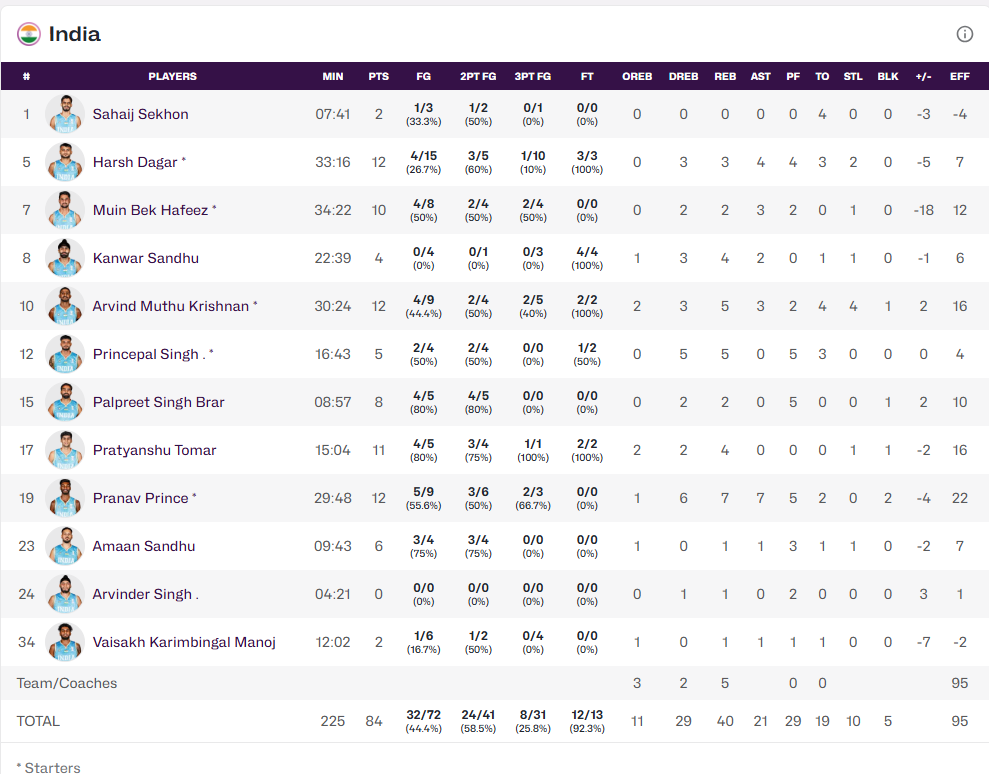Sort by the EFF column header
Viewport: 989px width, 774px height.
[959, 76]
